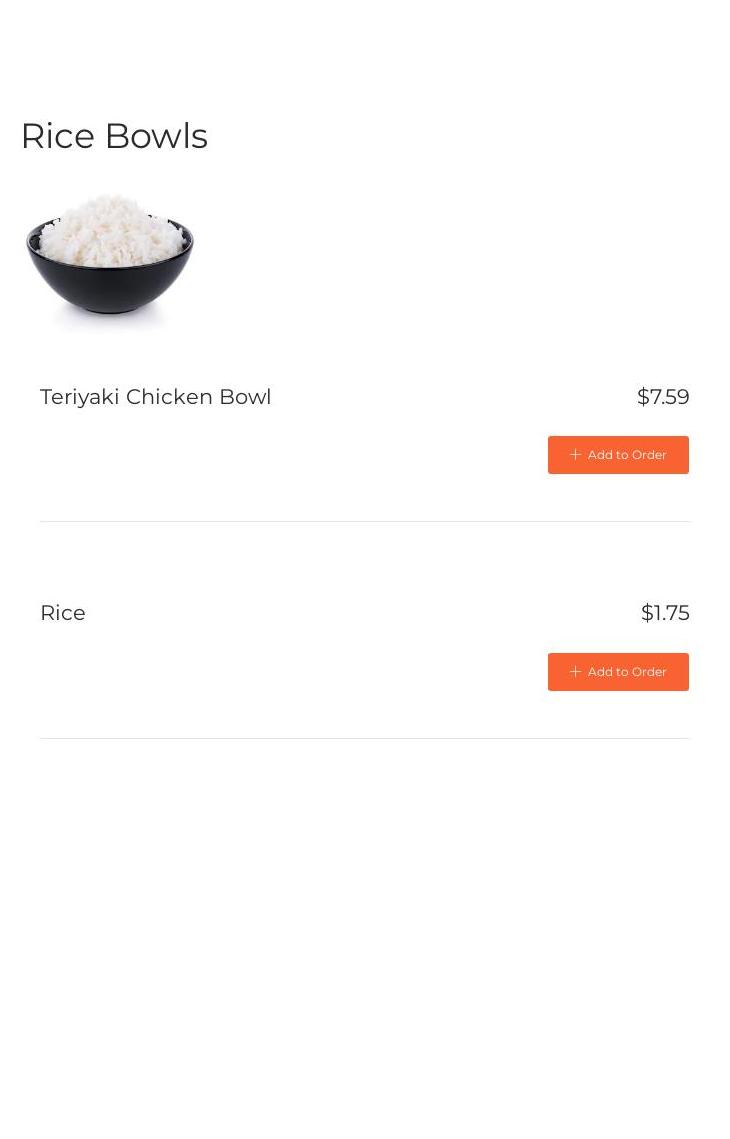Viewport: 730px width, 1139px height.
Task: Click the word 'Bowls' in the heading
Action: 156,136
